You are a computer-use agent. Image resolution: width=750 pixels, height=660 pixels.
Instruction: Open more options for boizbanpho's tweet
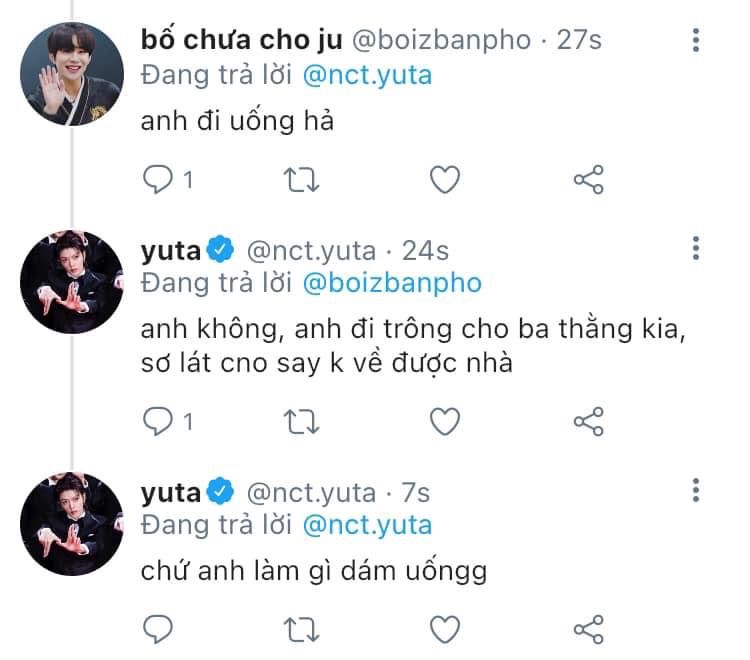click(x=696, y=42)
